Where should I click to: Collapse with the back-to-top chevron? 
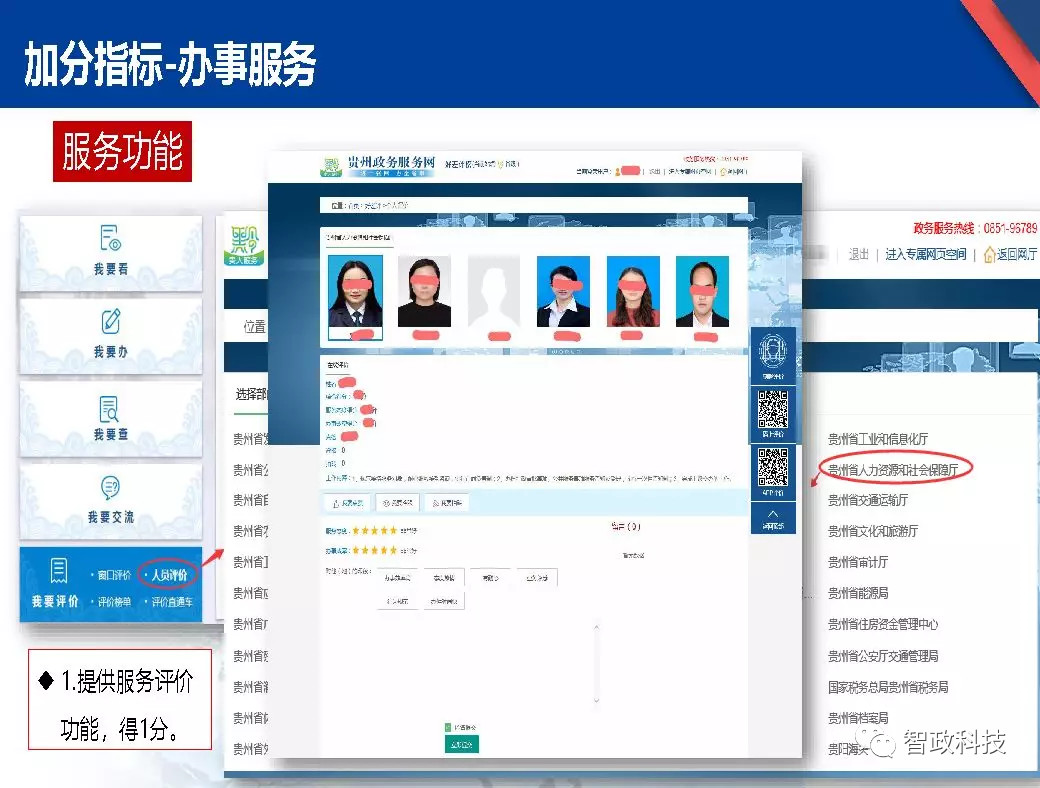coord(773,512)
